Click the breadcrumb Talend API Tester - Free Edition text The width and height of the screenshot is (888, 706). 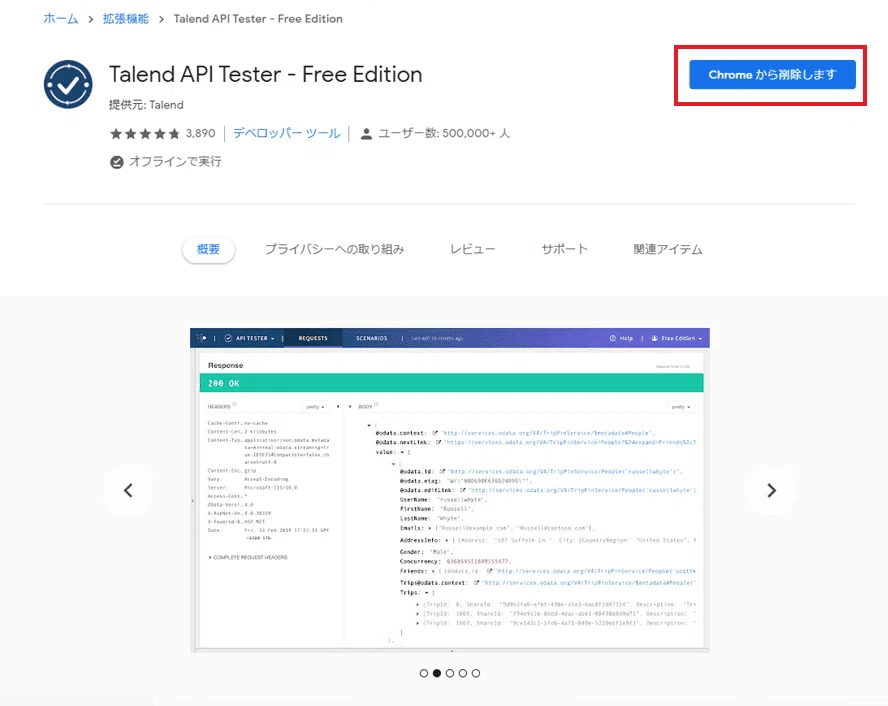click(258, 19)
